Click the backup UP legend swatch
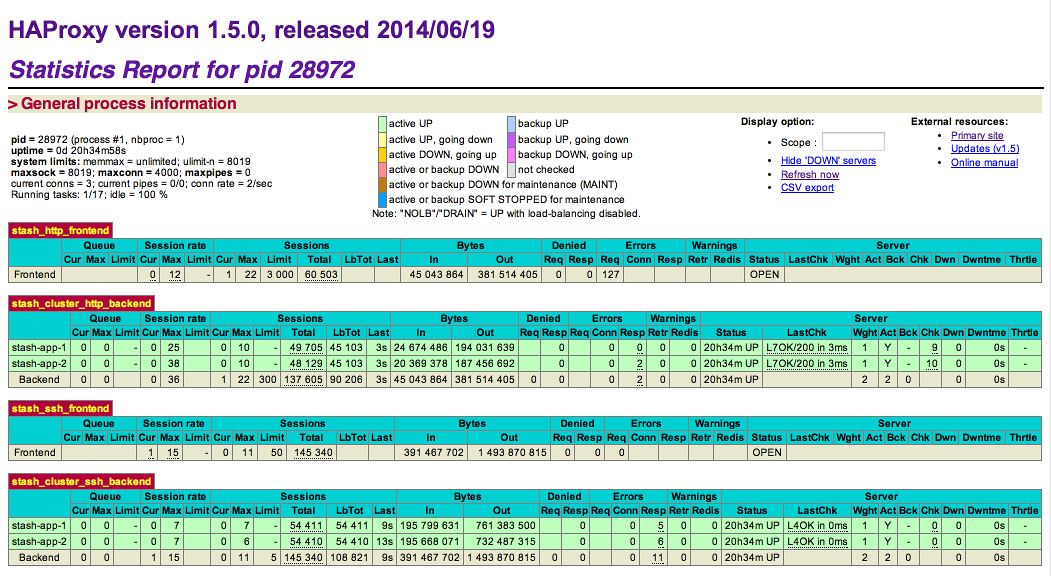Screen dimensions: 1051x576 (511, 124)
